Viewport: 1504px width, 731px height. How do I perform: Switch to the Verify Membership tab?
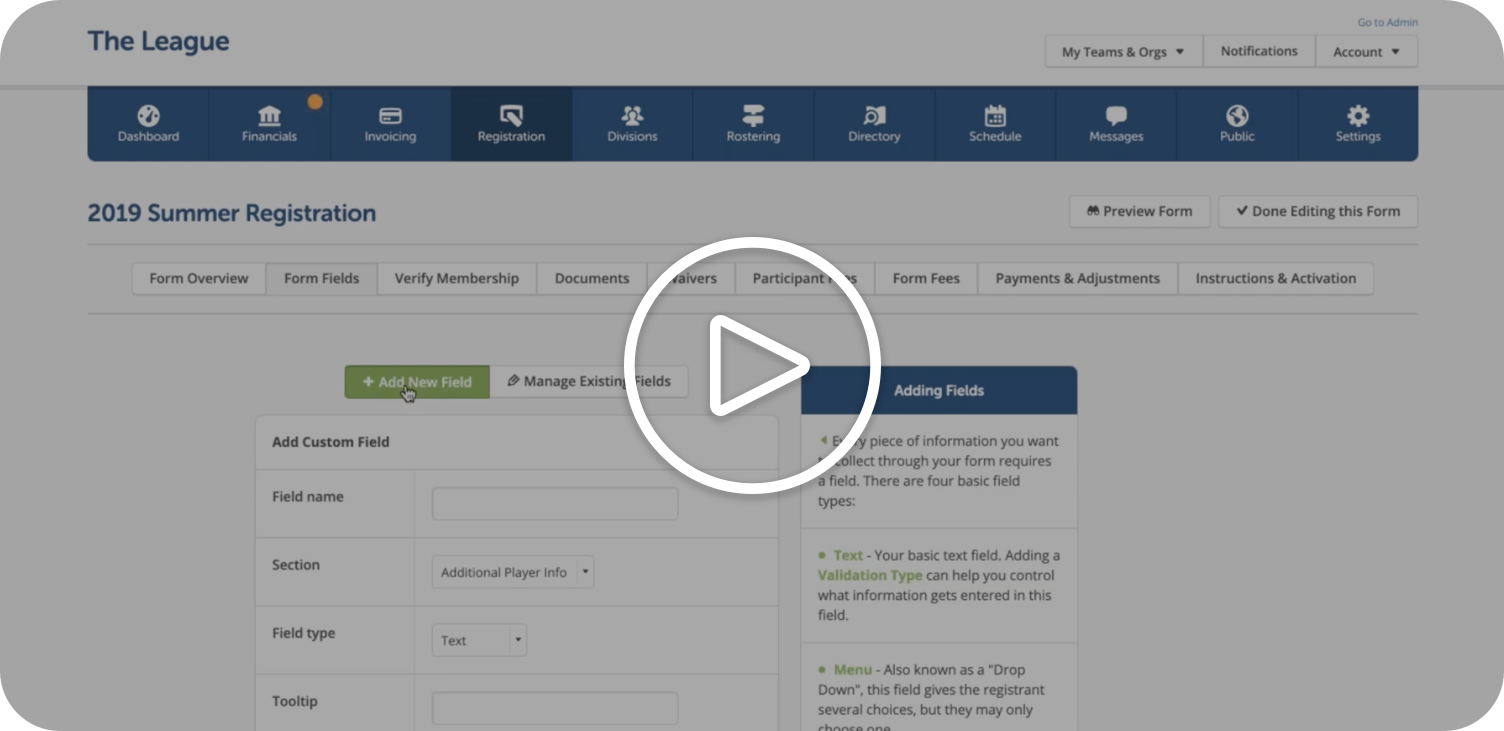[456, 279]
